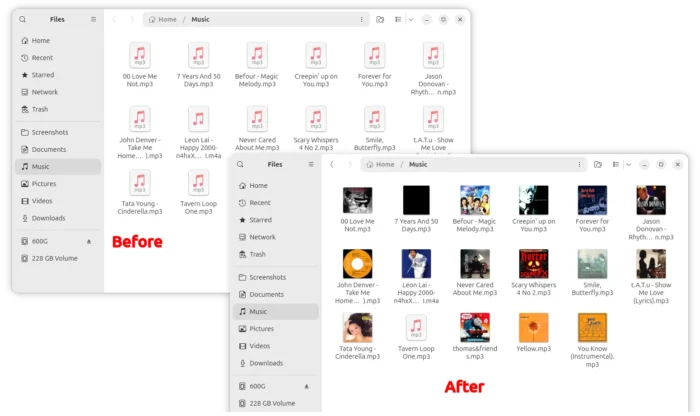This screenshot has width=700, height=416.
Task: Open Pictures in Before window sidebar
Action: [58, 183]
